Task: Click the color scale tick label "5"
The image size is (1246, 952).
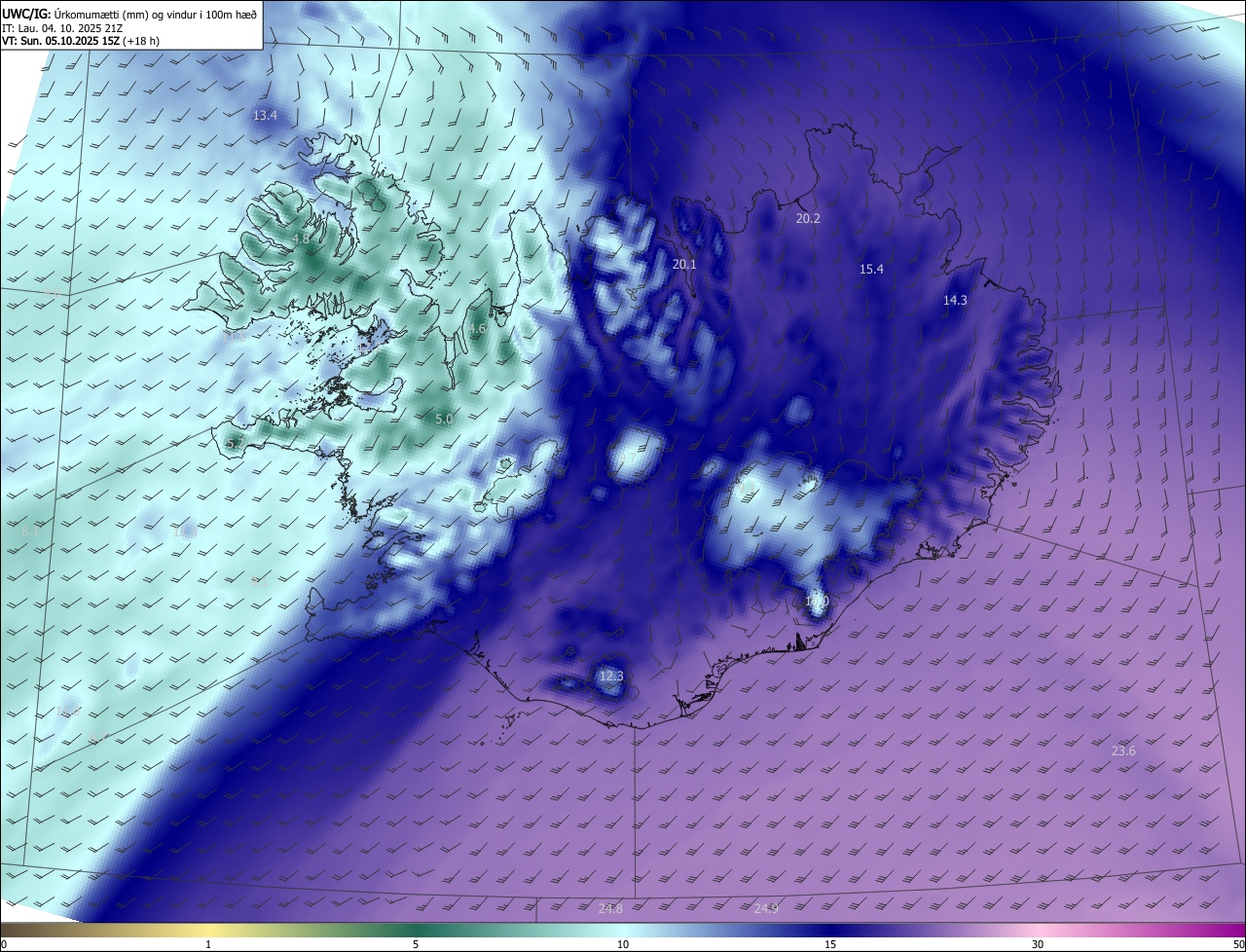Action: 416,944
